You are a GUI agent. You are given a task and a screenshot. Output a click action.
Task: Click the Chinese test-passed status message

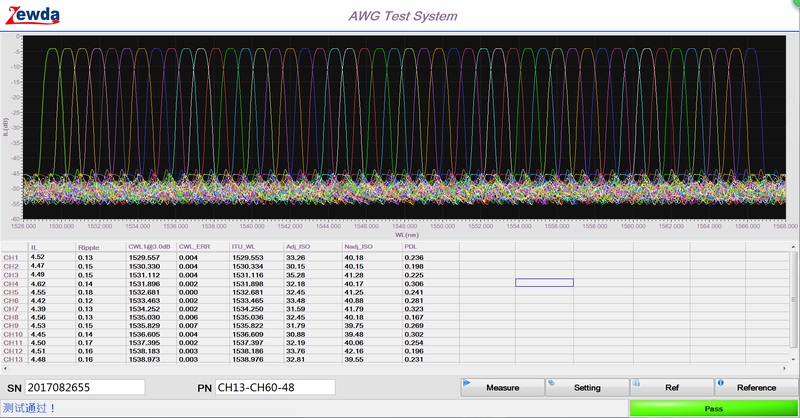(x=29, y=408)
